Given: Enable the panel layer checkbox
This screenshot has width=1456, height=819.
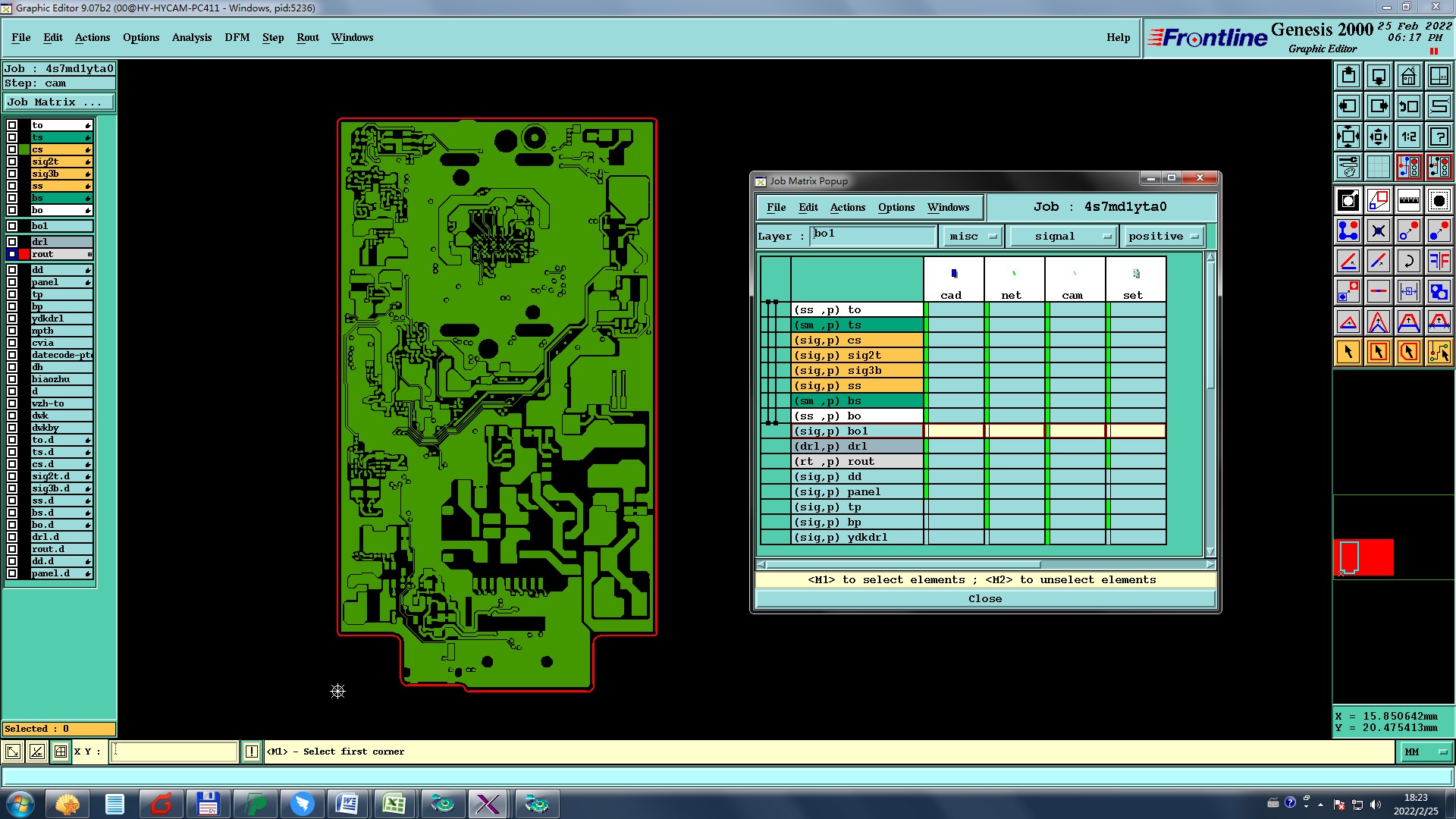Looking at the screenshot, I should pyautogui.click(x=12, y=282).
